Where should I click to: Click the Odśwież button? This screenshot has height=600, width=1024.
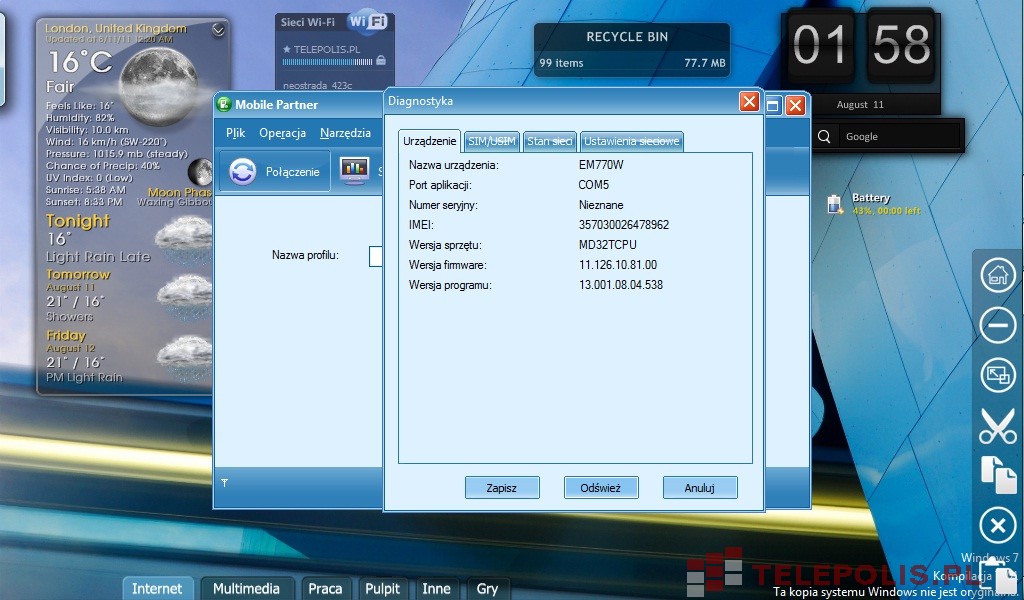pos(601,488)
